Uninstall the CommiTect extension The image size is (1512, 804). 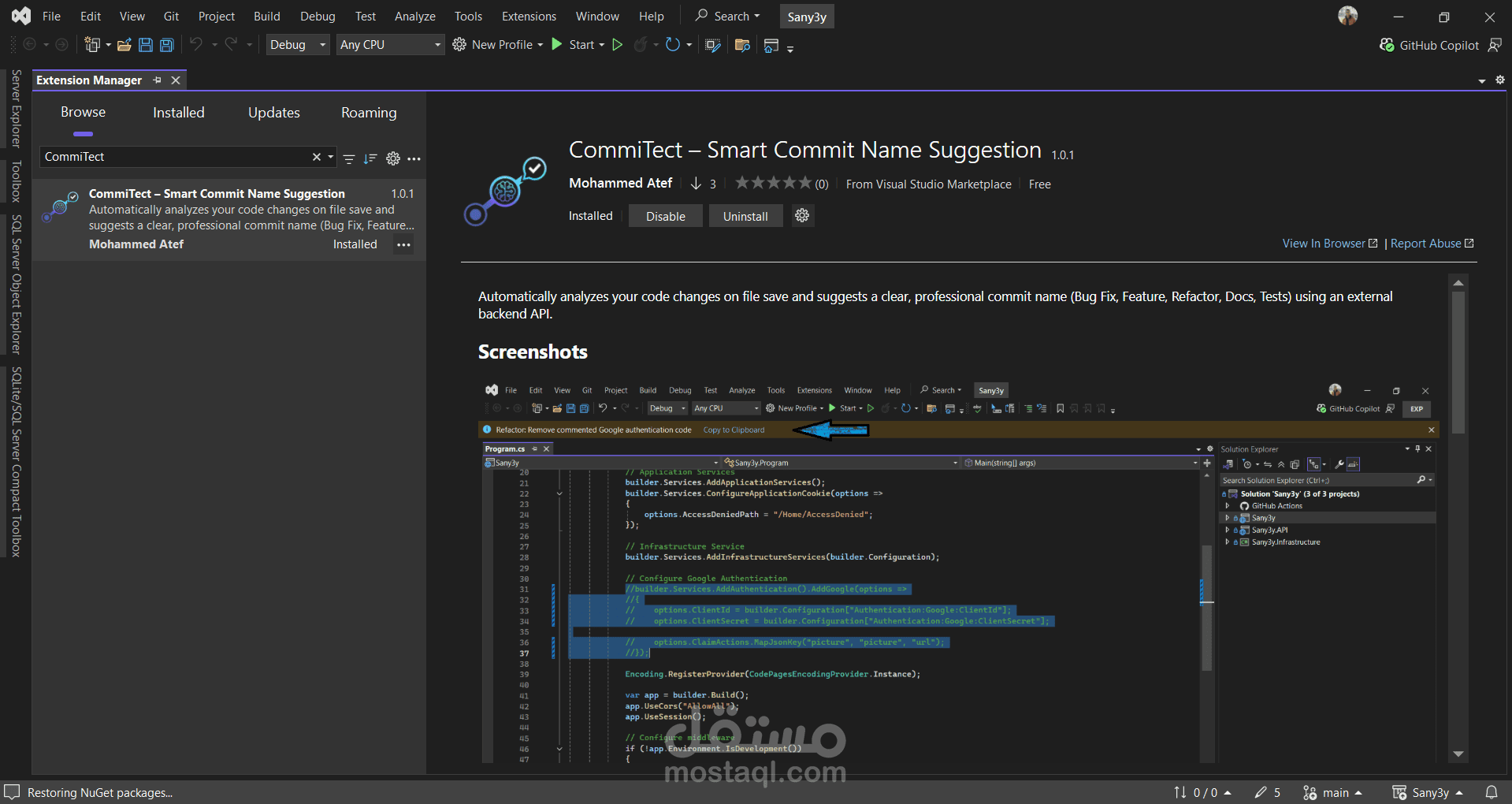click(x=745, y=216)
